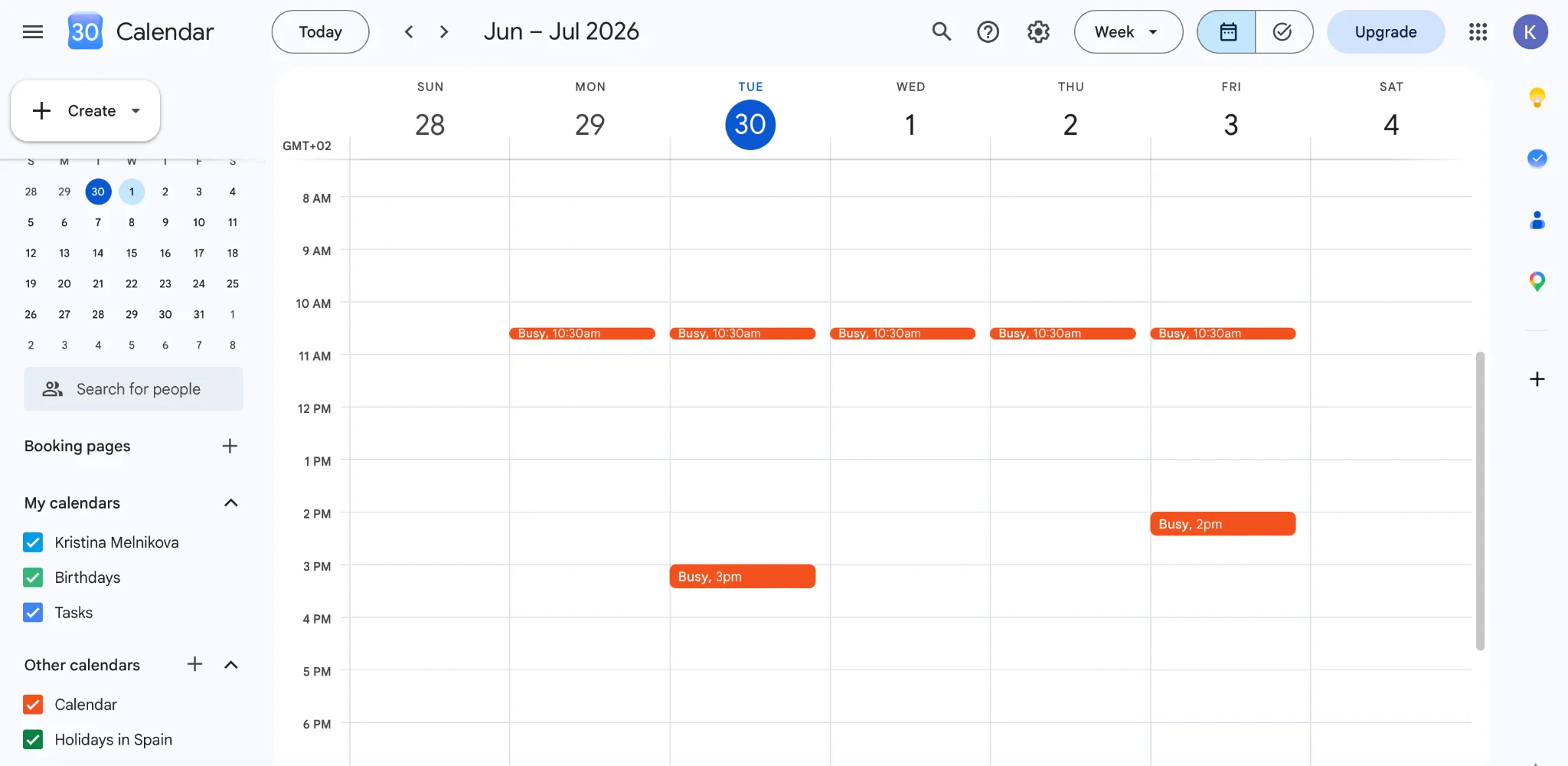
Task: Open Wednesday's Busy 10:30am event
Action: tap(903, 333)
